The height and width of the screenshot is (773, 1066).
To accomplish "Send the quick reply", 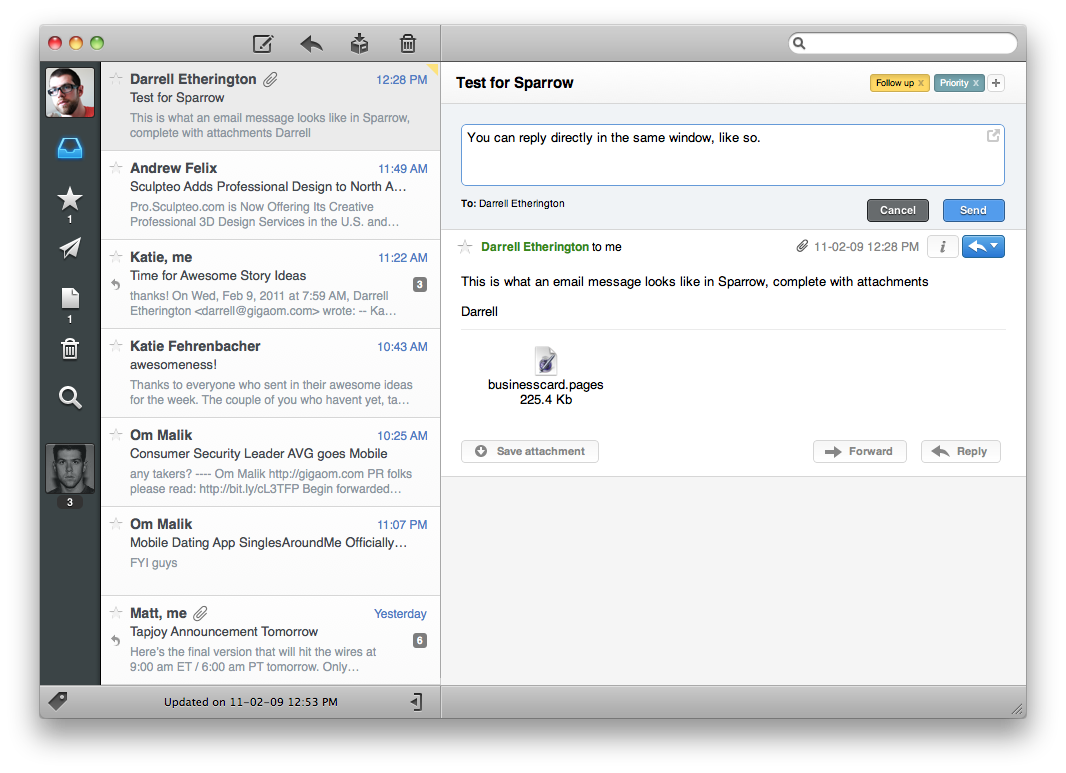I will pos(973,210).
